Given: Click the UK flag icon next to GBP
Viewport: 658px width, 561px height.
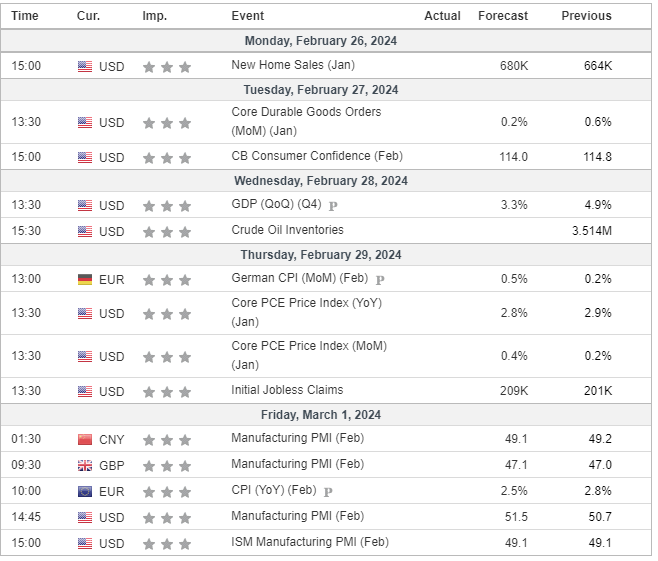Looking at the screenshot, I should [x=85, y=465].
